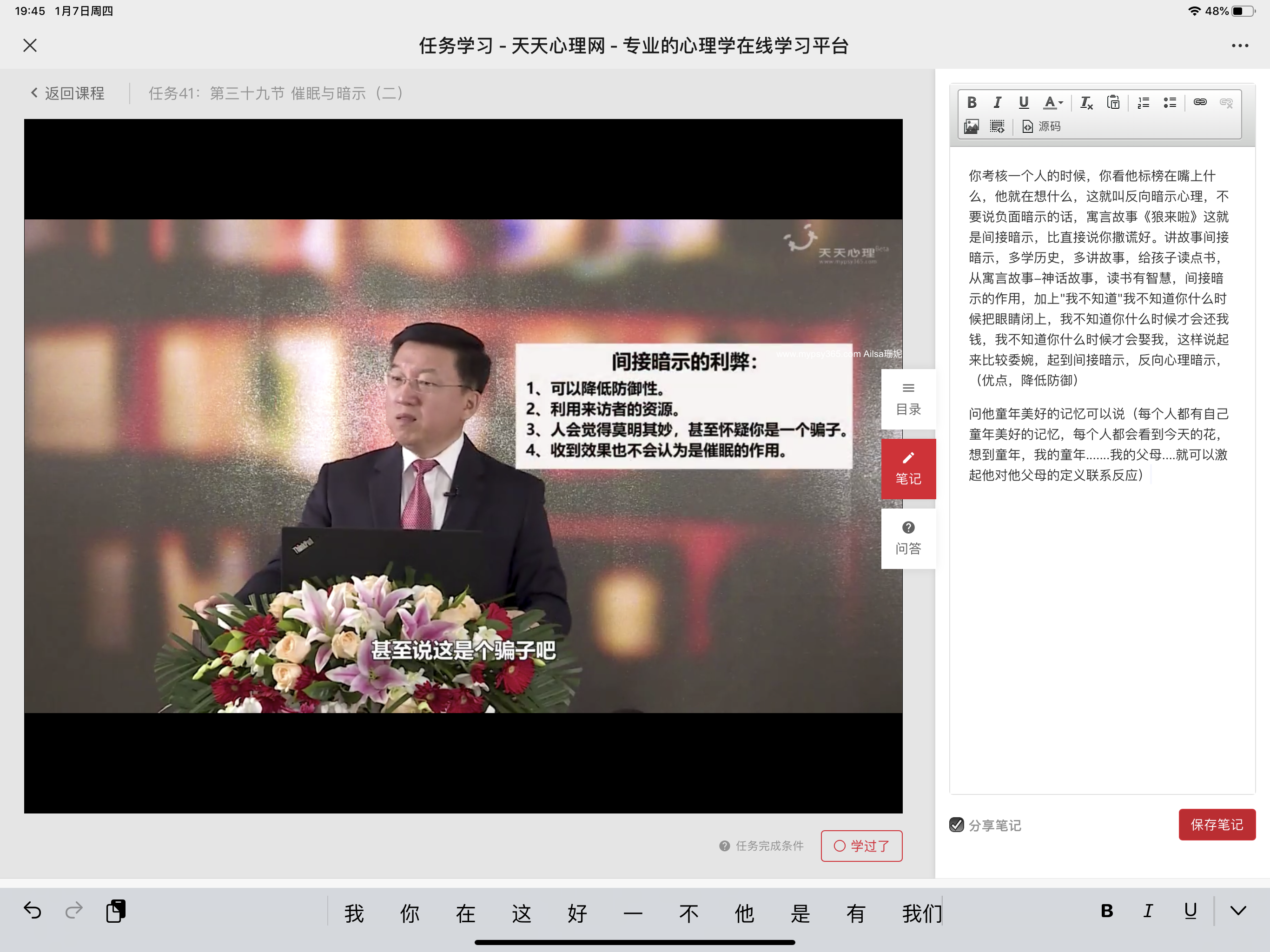Redo using the keyboard bar arrow
The height and width of the screenshot is (952, 1270).
click(x=74, y=911)
